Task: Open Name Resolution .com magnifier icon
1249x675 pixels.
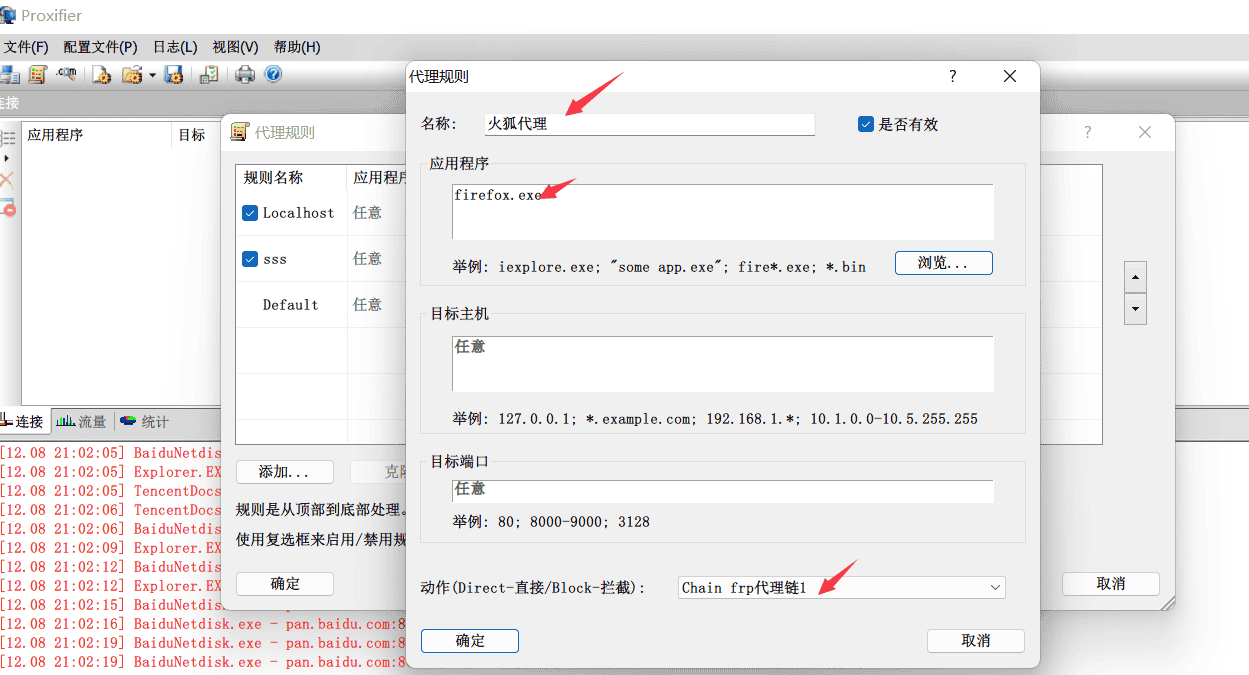Action: tap(67, 74)
